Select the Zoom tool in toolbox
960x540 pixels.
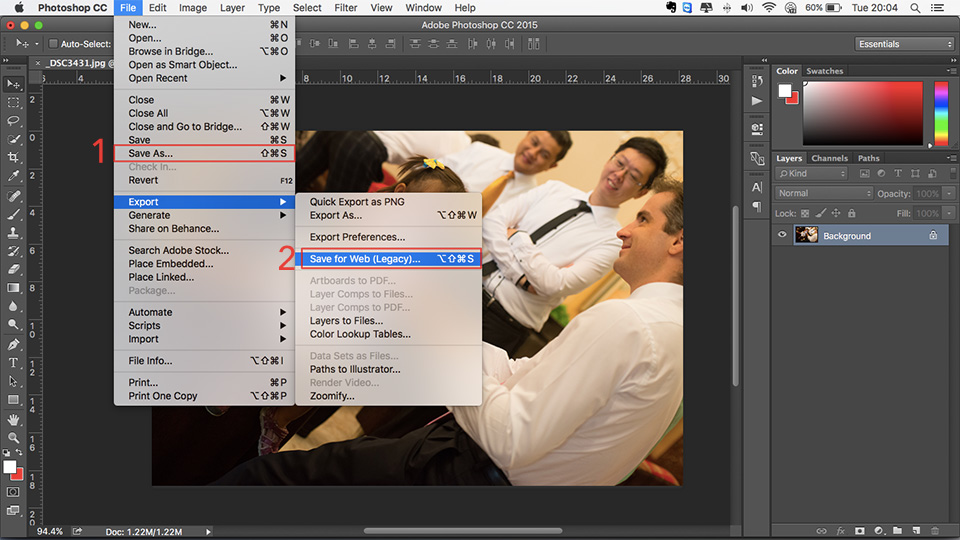13,438
